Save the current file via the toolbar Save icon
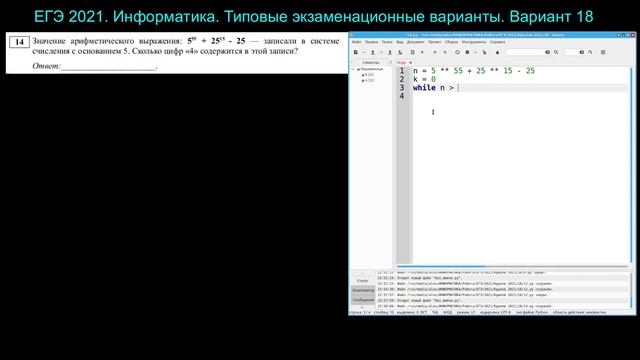This screenshot has width=640, height=360. click(x=390, y=52)
